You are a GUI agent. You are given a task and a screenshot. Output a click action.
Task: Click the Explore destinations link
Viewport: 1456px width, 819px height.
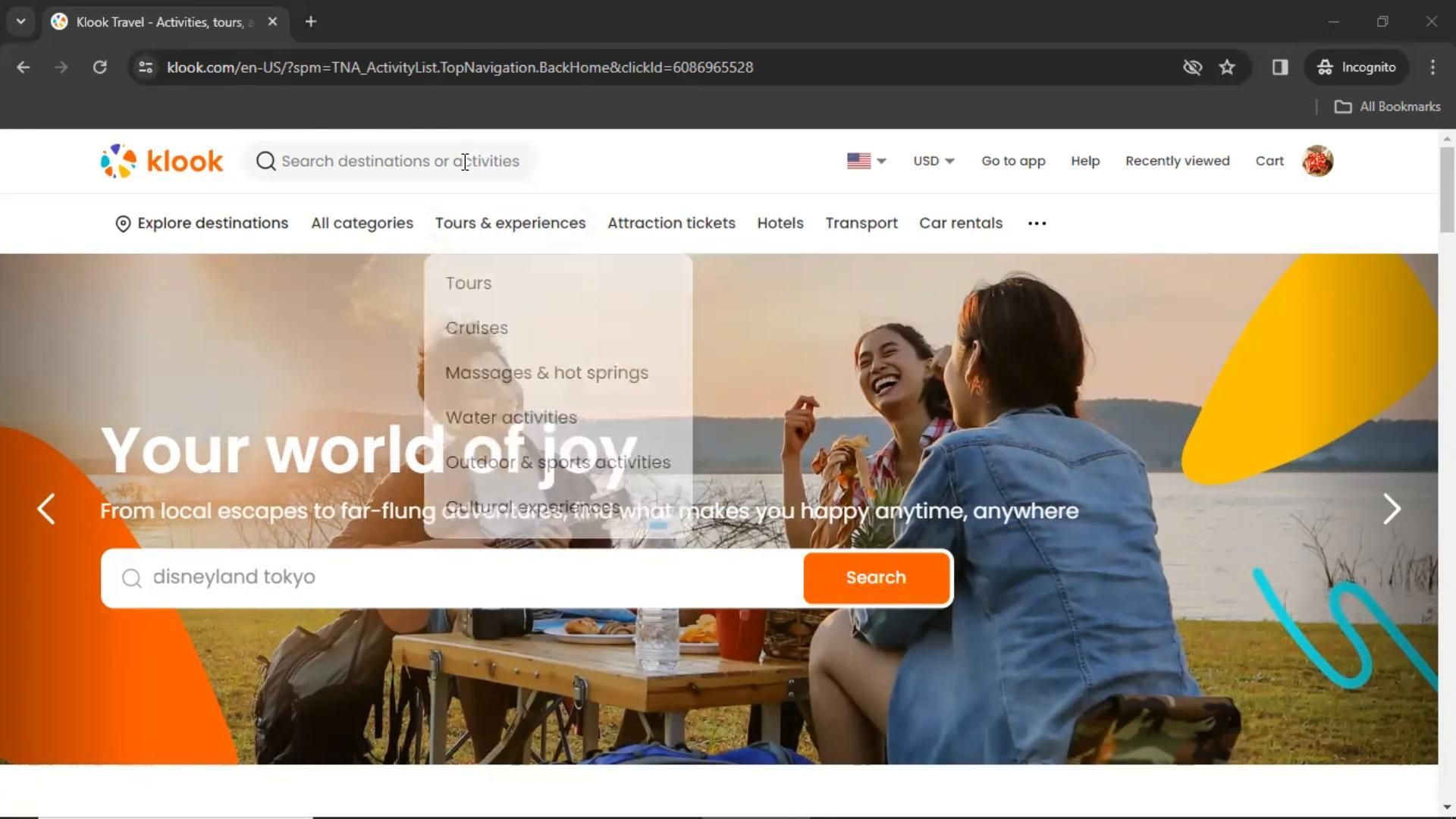tap(202, 223)
